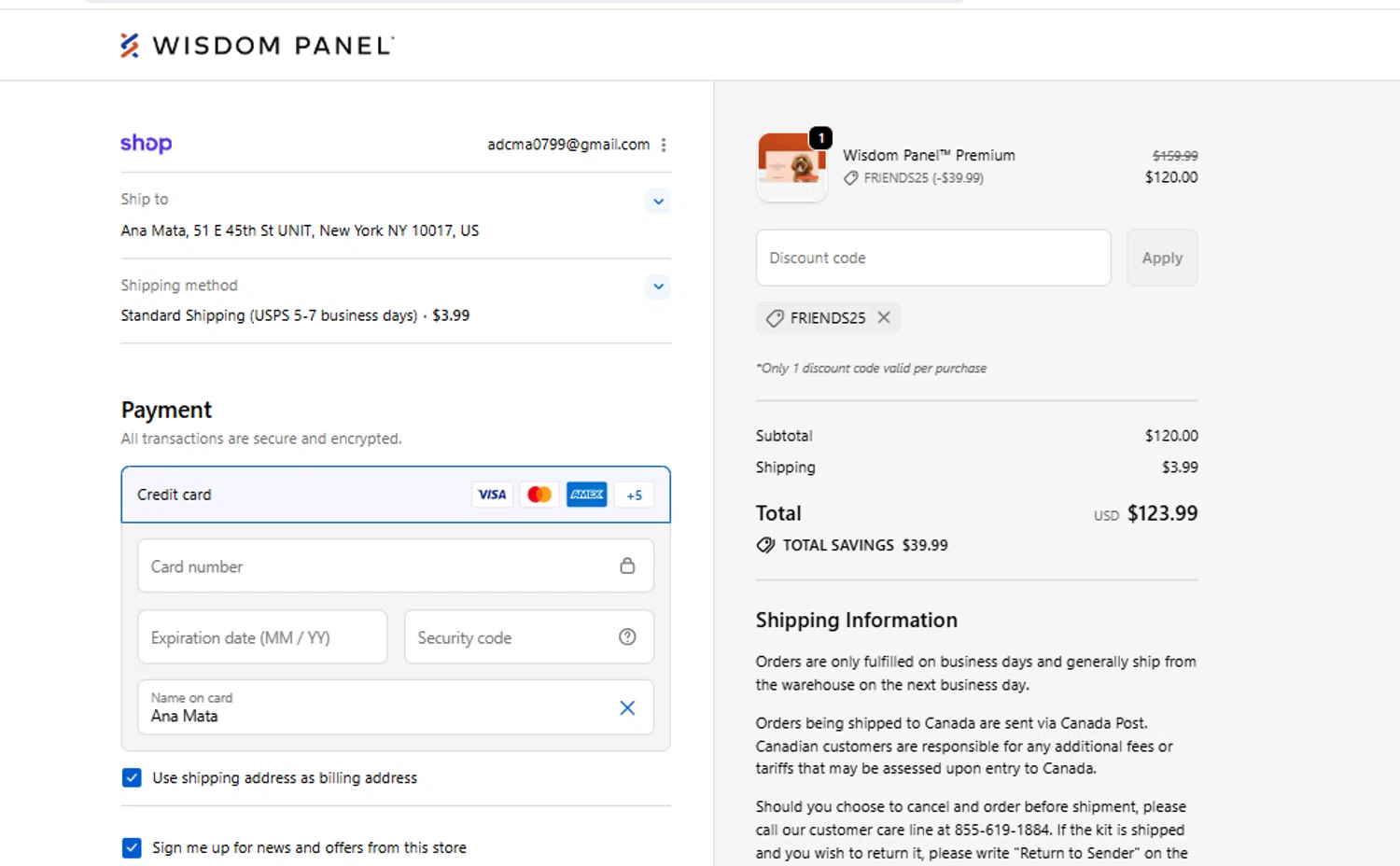Click the Standard Shipping USPS text
Screen dimensions: 1400x866
tap(295, 315)
